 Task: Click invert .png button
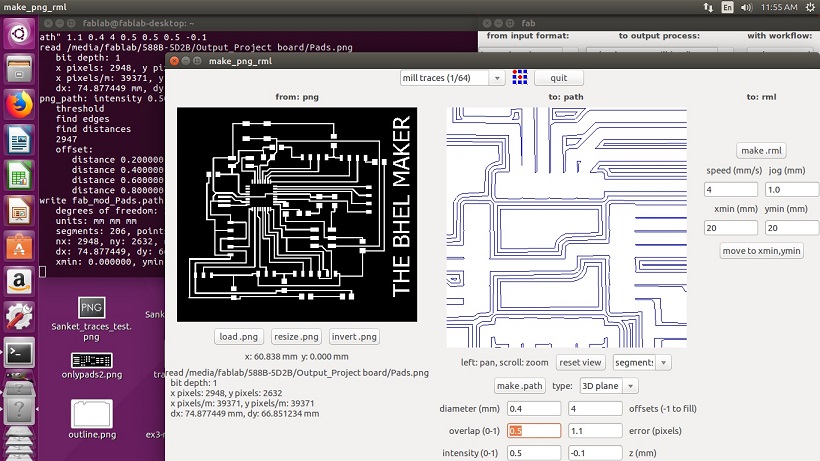point(354,337)
